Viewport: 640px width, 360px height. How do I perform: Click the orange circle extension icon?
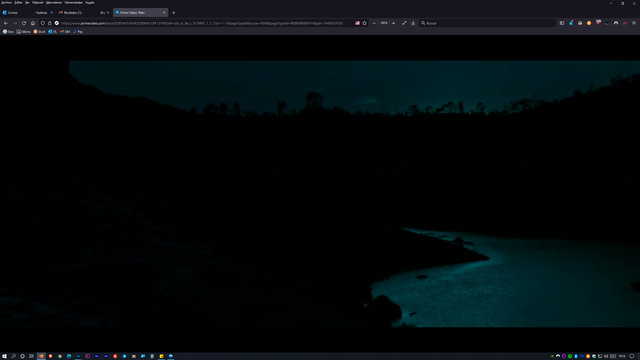pyautogui.click(x=589, y=23)
